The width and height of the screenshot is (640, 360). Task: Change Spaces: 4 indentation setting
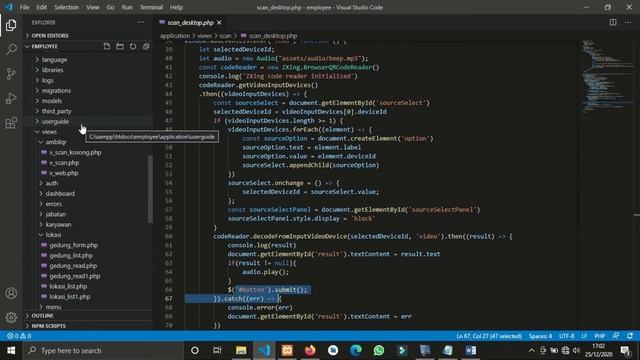click(x=540, y=336)
